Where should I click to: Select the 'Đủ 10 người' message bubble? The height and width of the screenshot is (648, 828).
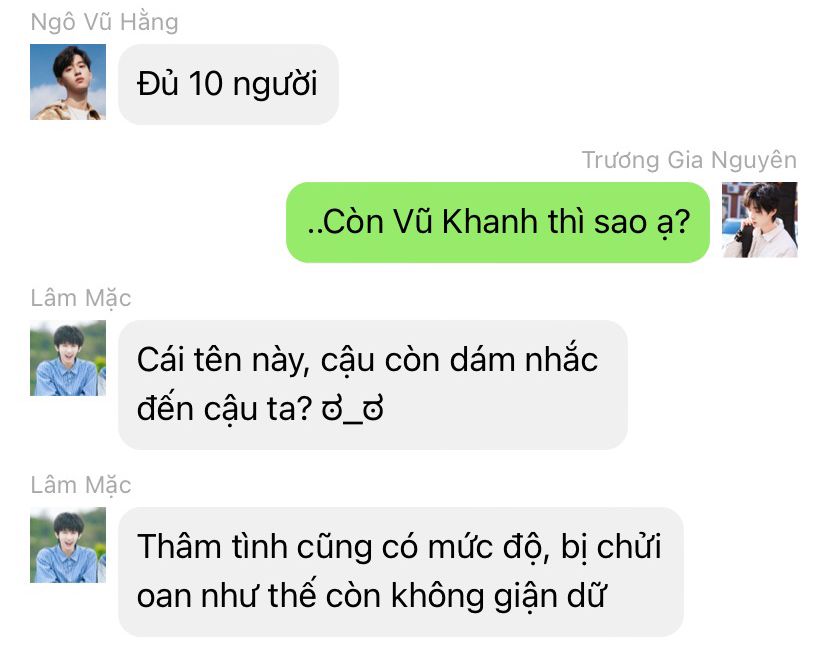228,84
